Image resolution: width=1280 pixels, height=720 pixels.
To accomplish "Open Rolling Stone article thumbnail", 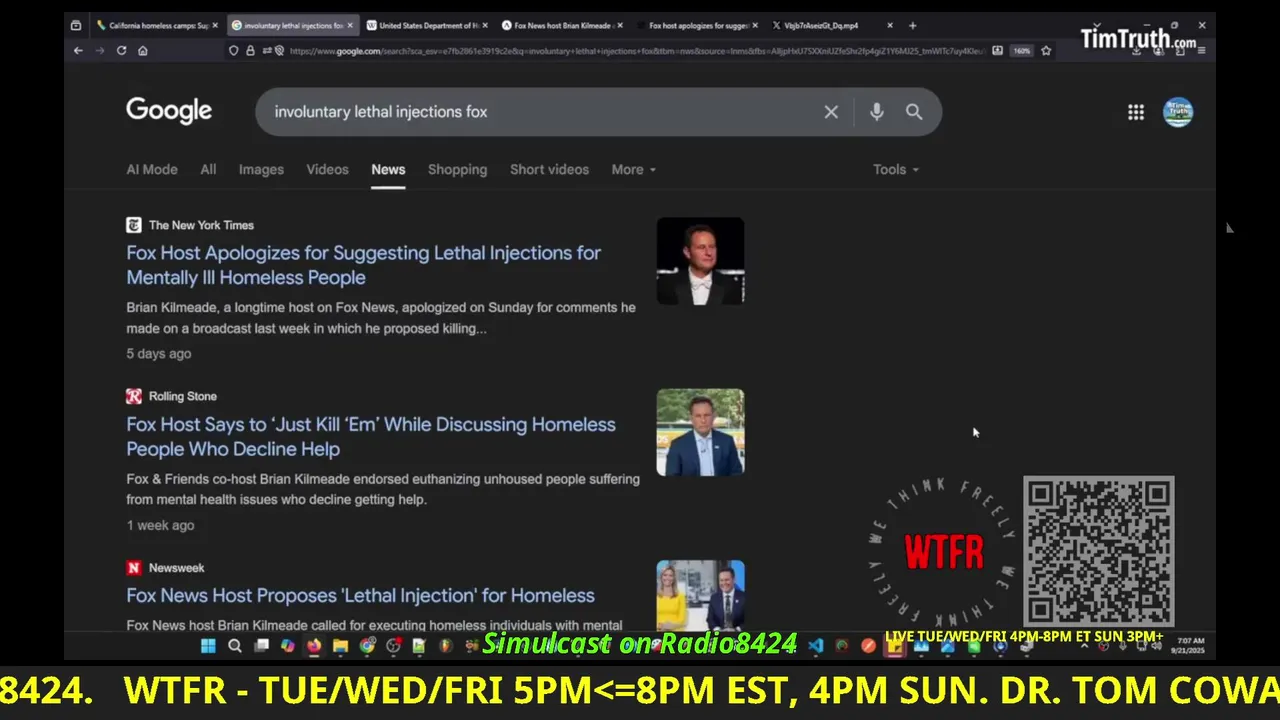I will point(700,432).
